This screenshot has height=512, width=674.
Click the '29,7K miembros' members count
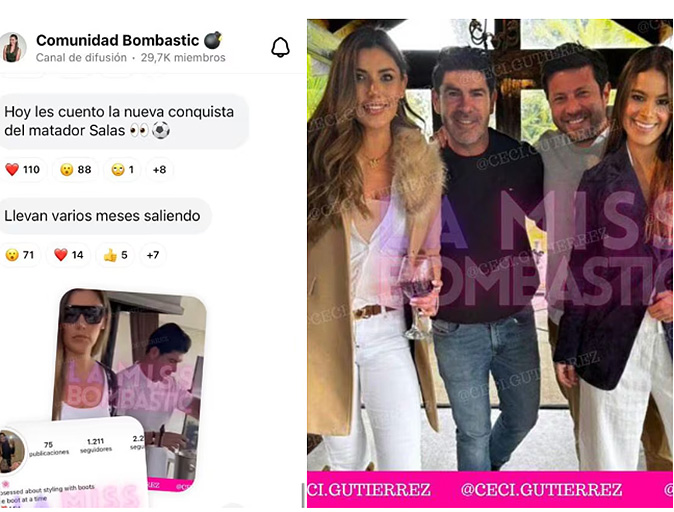(183, 58)
